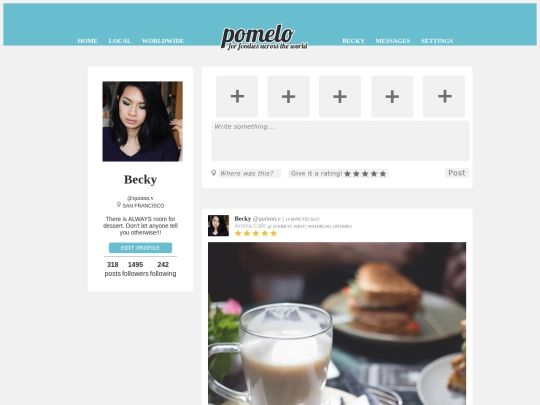Click the Edit Profile button
This screenshot has width=540, height=405.
pyautogui.click(x=141, y=248)
